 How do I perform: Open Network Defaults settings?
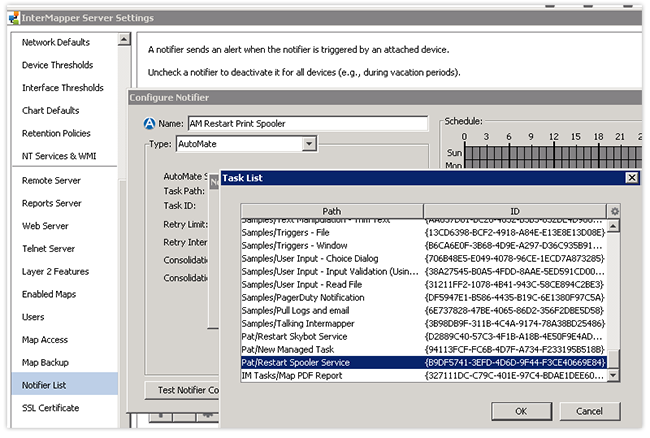pos(56,42)
